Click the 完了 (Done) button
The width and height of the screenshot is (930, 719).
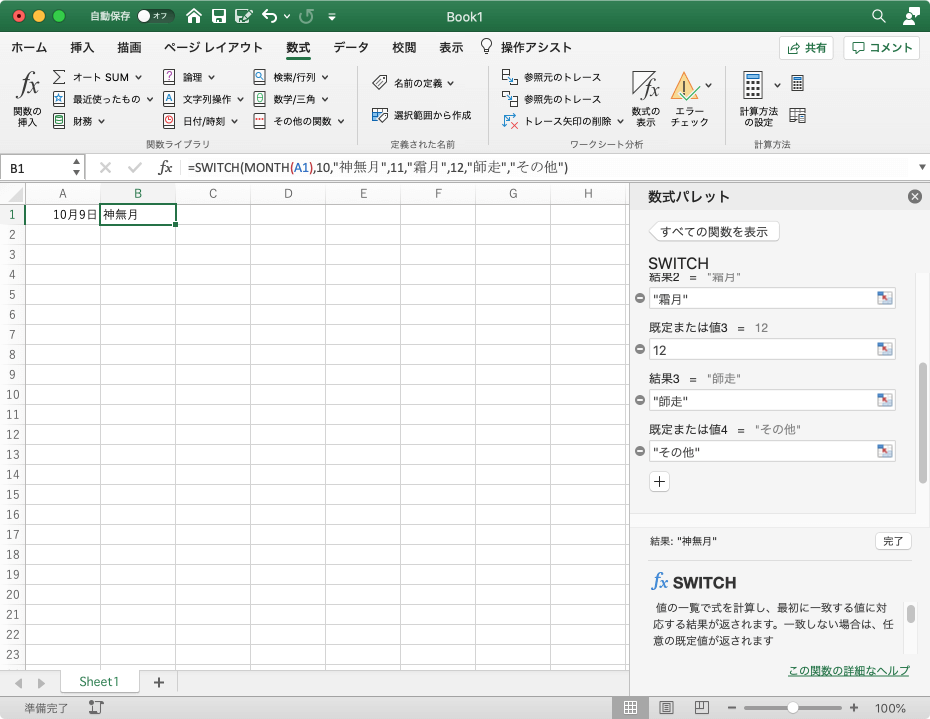[893, 541]
